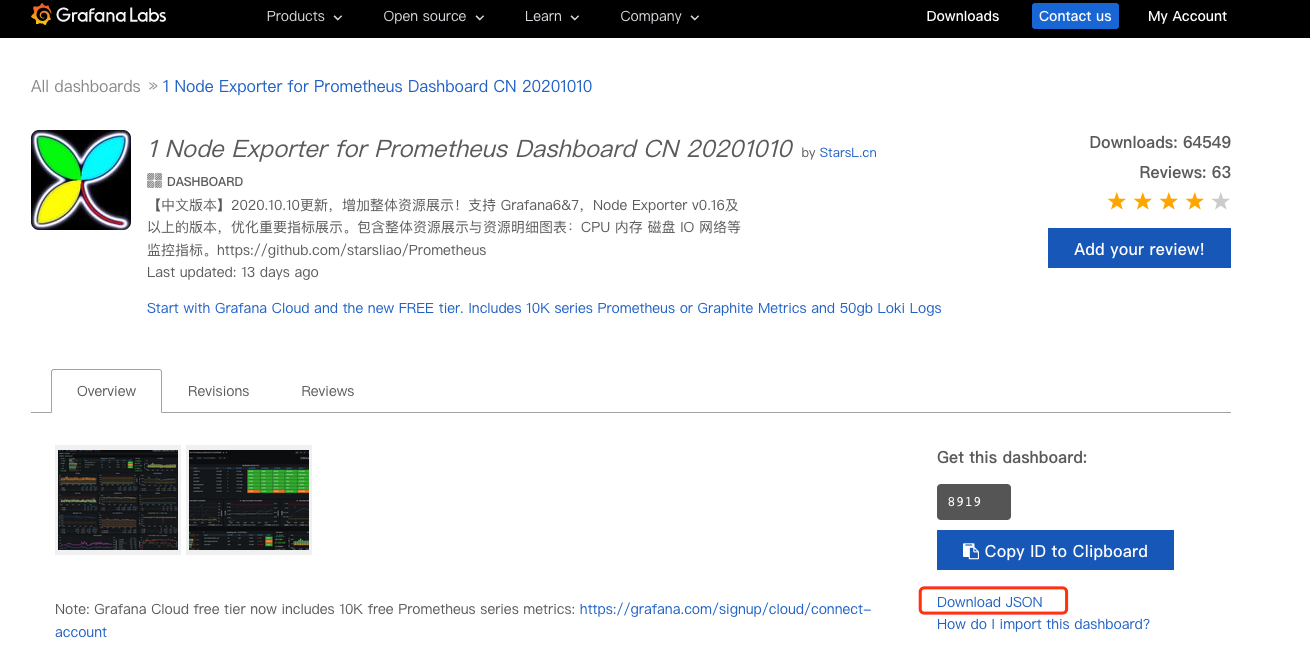1310x652 pixels.
Task: Click Copy ID to Clipboard
Action: click(x=1055, y=551)
